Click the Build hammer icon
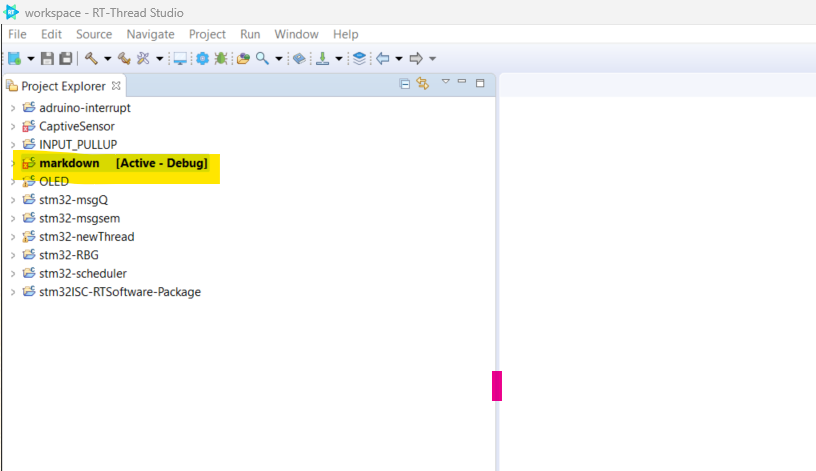The height and width of the screenshot is (471, 816). coord(91,59)
